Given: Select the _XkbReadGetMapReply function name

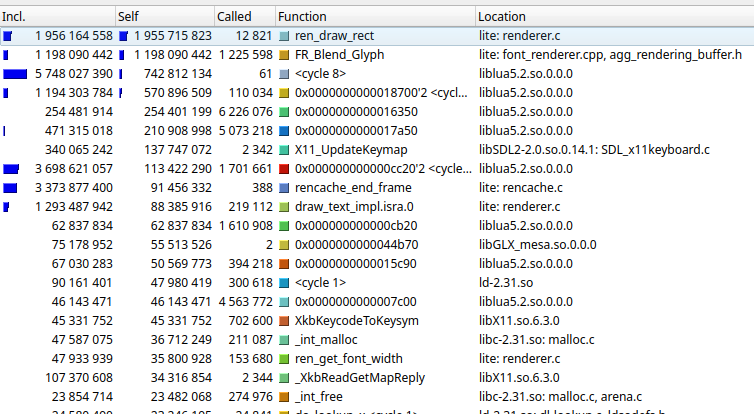Looking at the screenshot, I should (x=360, y=378).
